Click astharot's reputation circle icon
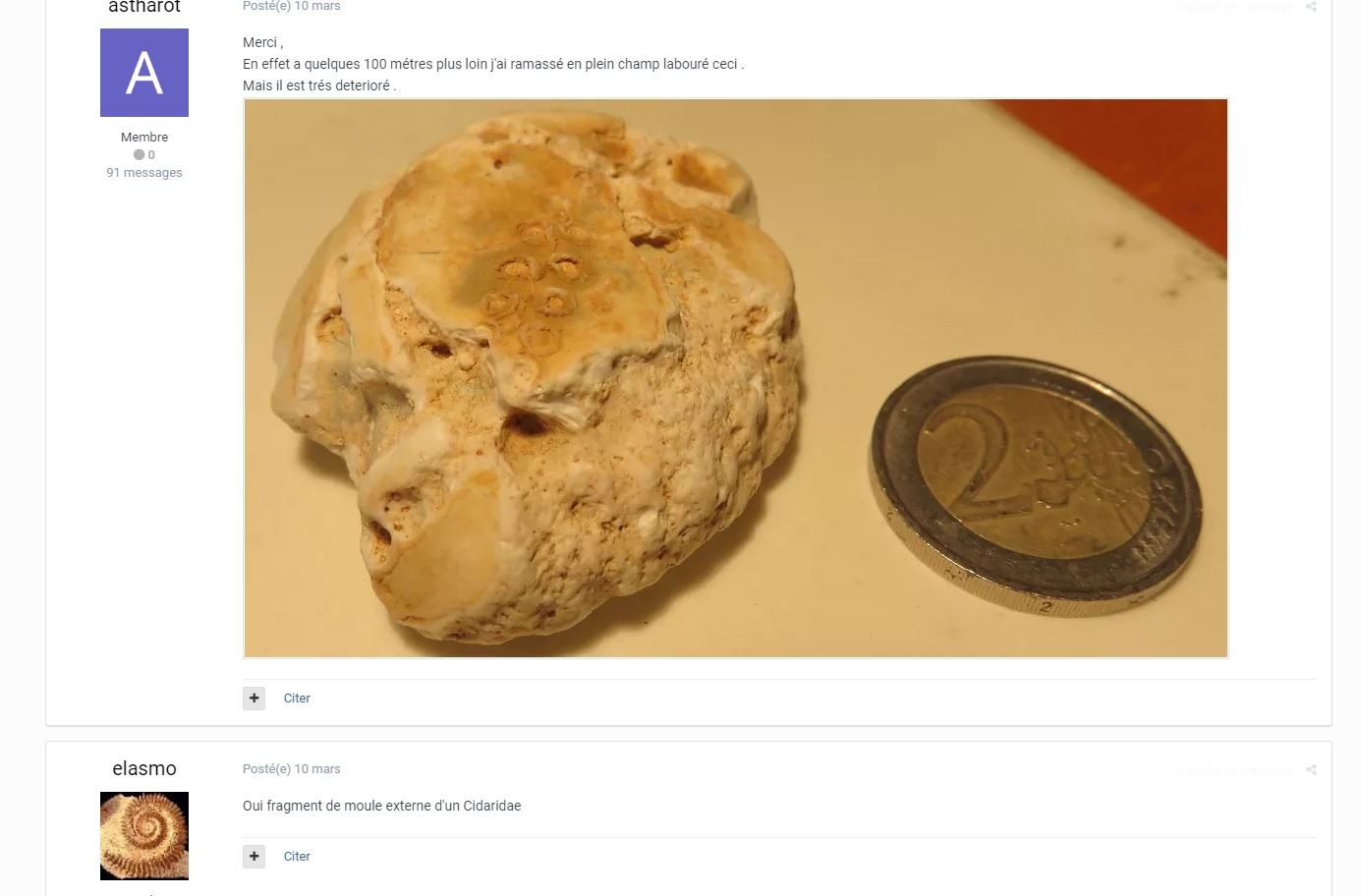 pyautogui.click(x=139, y=155)
